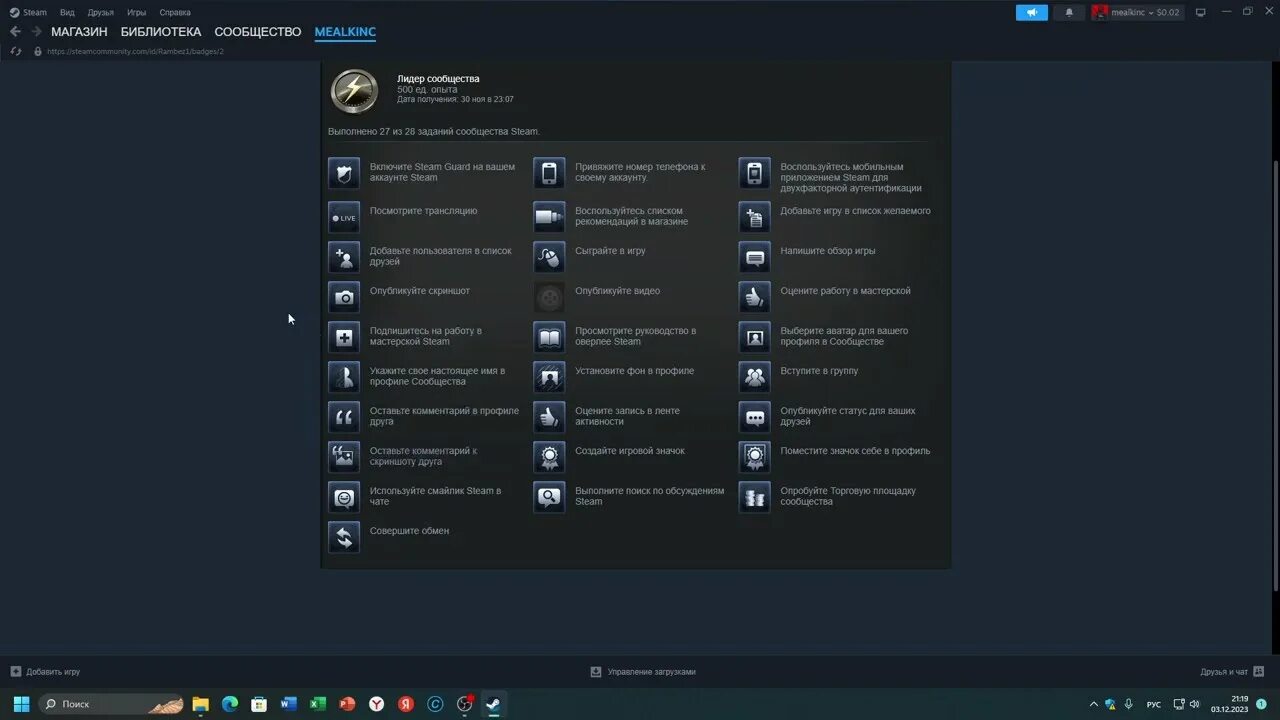Click the Community Market coins icon
The height and width of the screenshot is (720, 1280).
[x=755, y=497]
